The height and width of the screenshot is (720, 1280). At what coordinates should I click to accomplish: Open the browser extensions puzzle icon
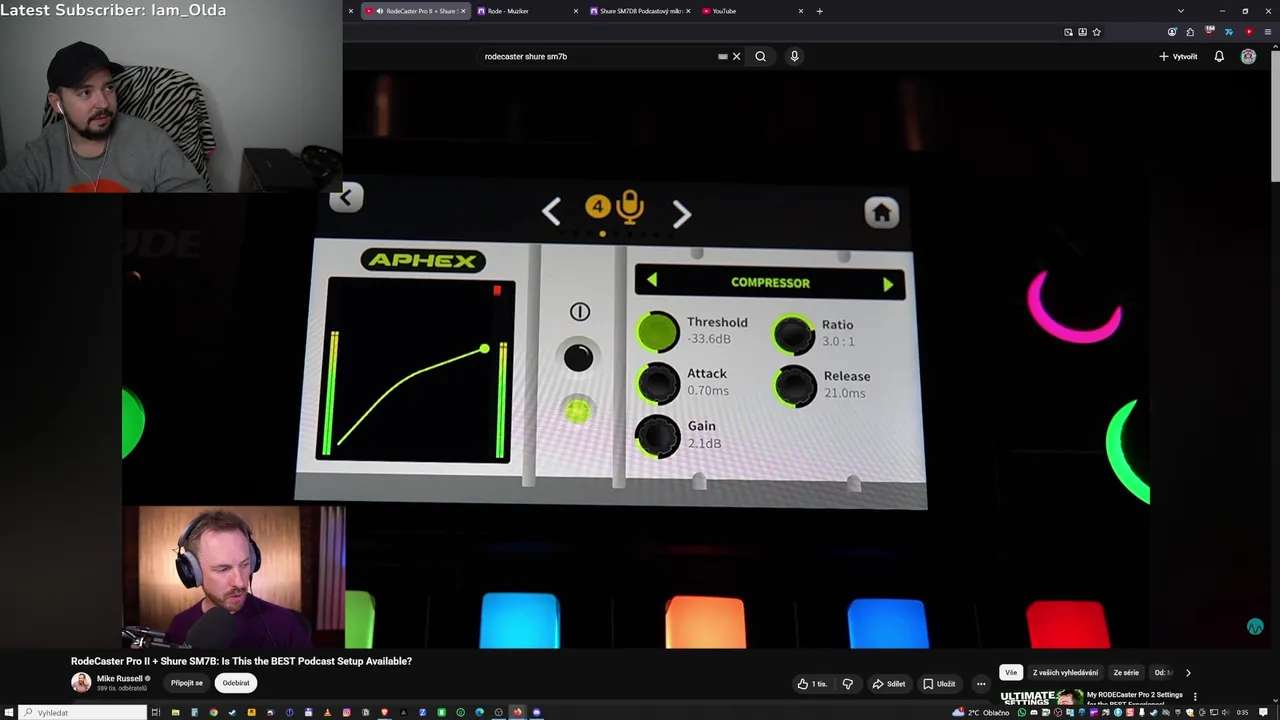point(1189,32)
